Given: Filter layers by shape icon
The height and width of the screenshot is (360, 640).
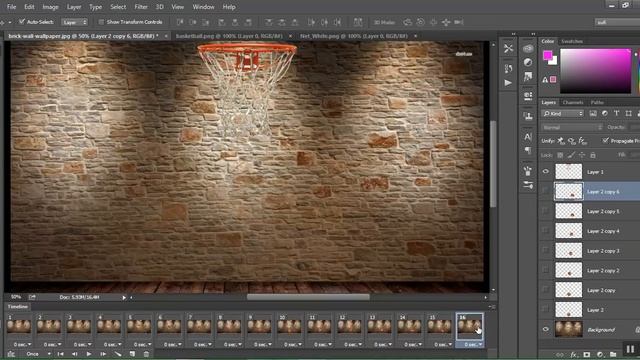Looking at the screenshot, I should pos(628,113).
